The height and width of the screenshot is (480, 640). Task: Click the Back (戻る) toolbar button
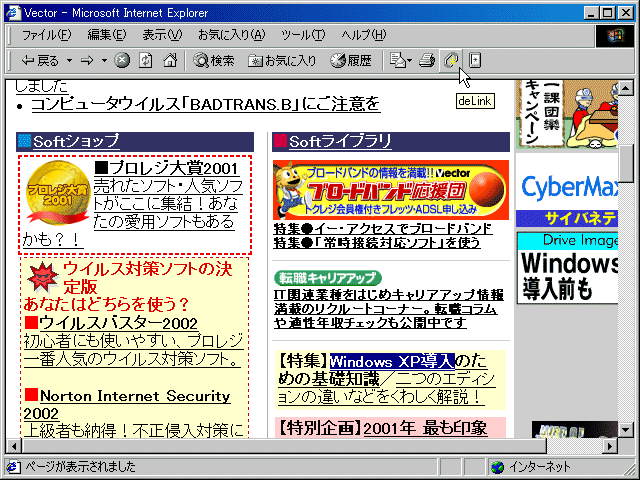[40, 61]
